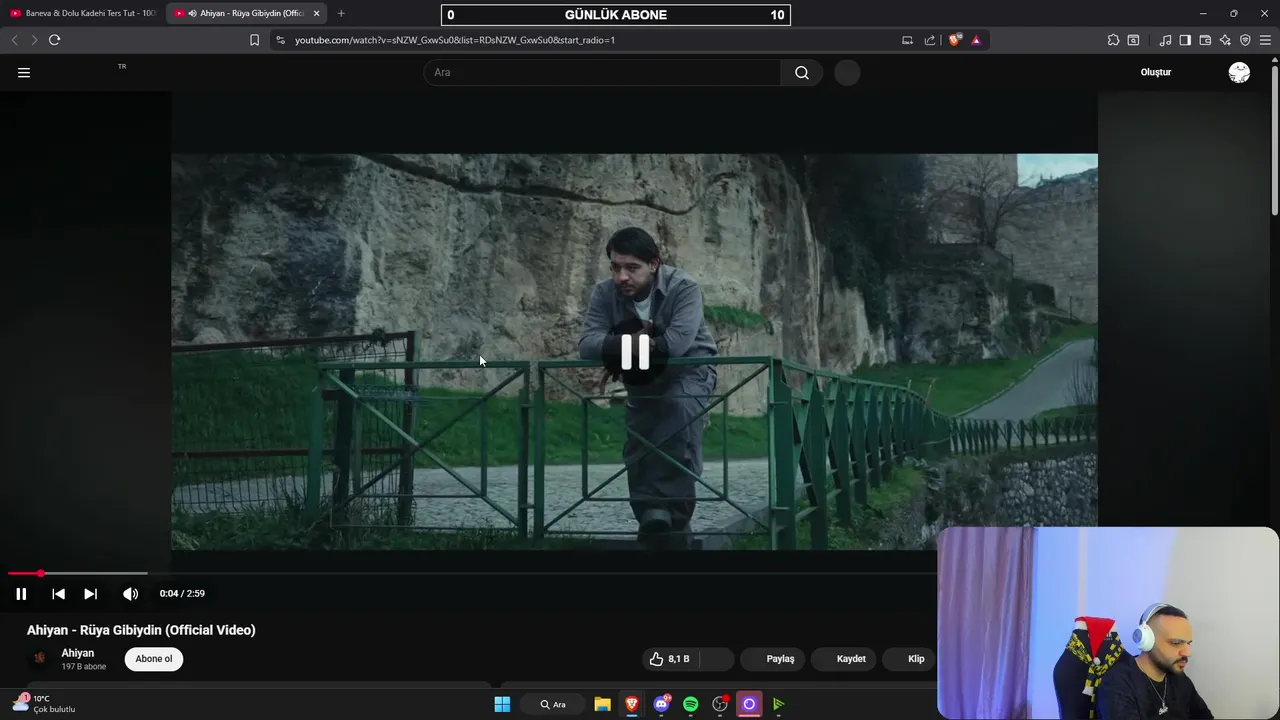This screenshot has height=720, width=1280.
Task: Open Ahiyan channel avatar
Action: (x=40, y=658)
